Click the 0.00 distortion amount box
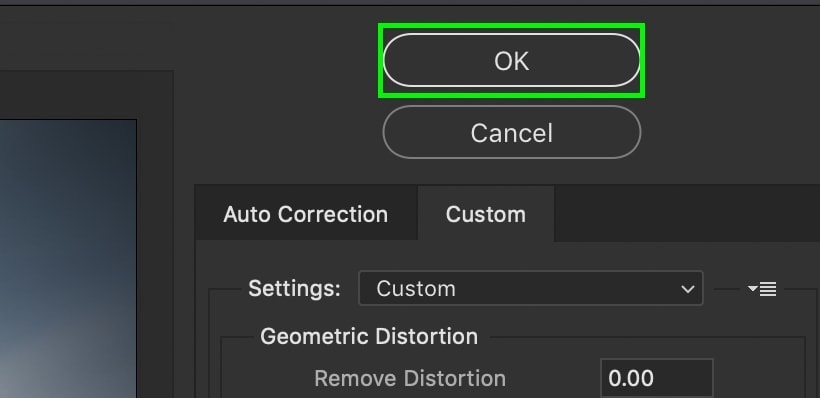This screenshot has width=820, height=398. [656, 378]
